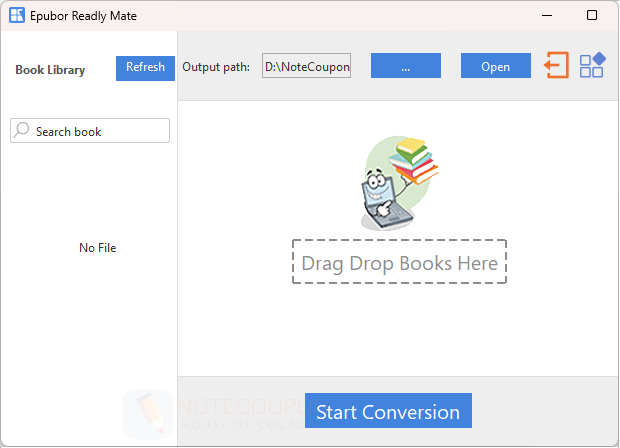
Task: Click the Drag Drop Books Here area
Action: coord(399,261)
